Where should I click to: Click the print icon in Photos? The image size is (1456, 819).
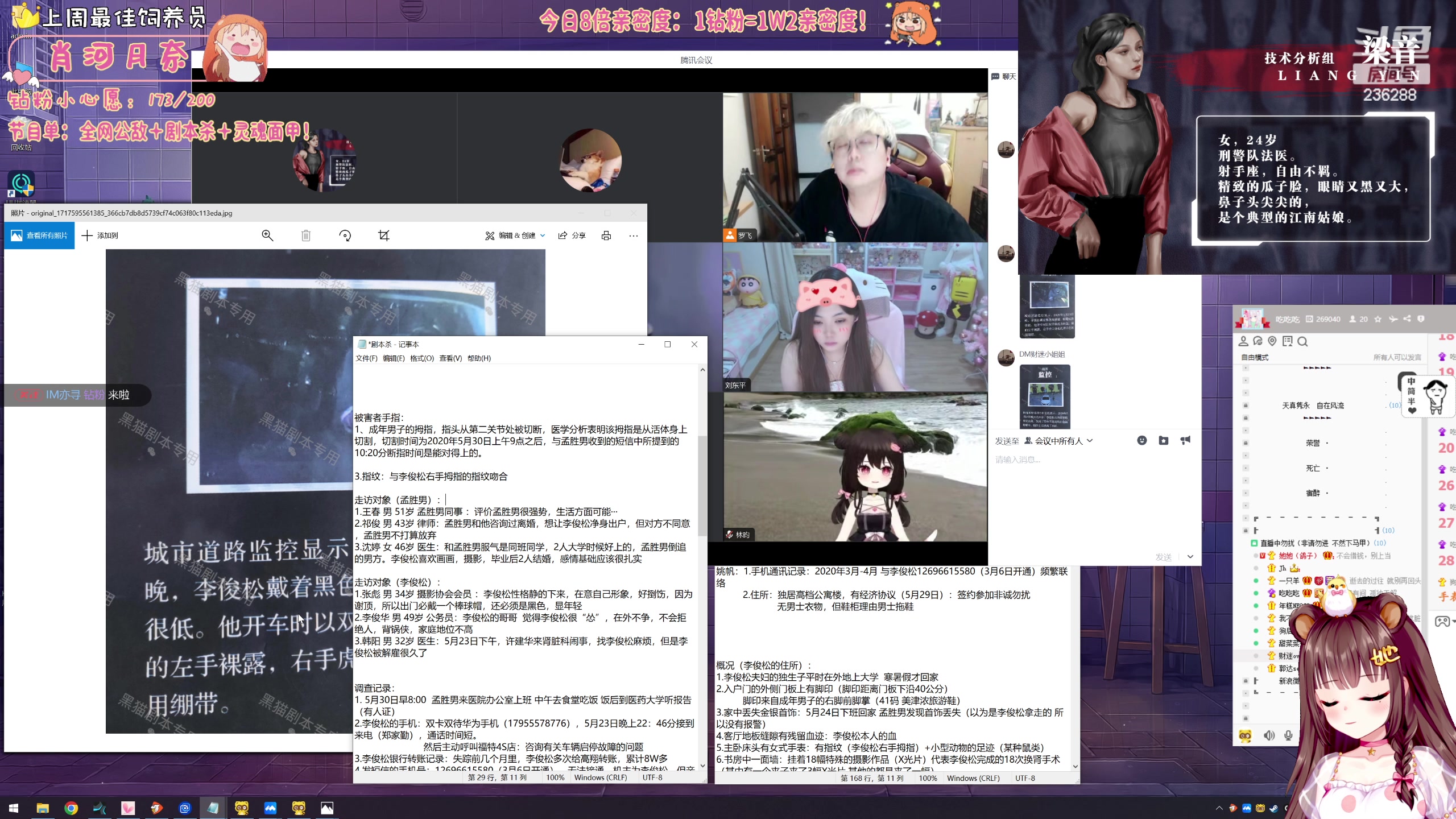(606, 235)
